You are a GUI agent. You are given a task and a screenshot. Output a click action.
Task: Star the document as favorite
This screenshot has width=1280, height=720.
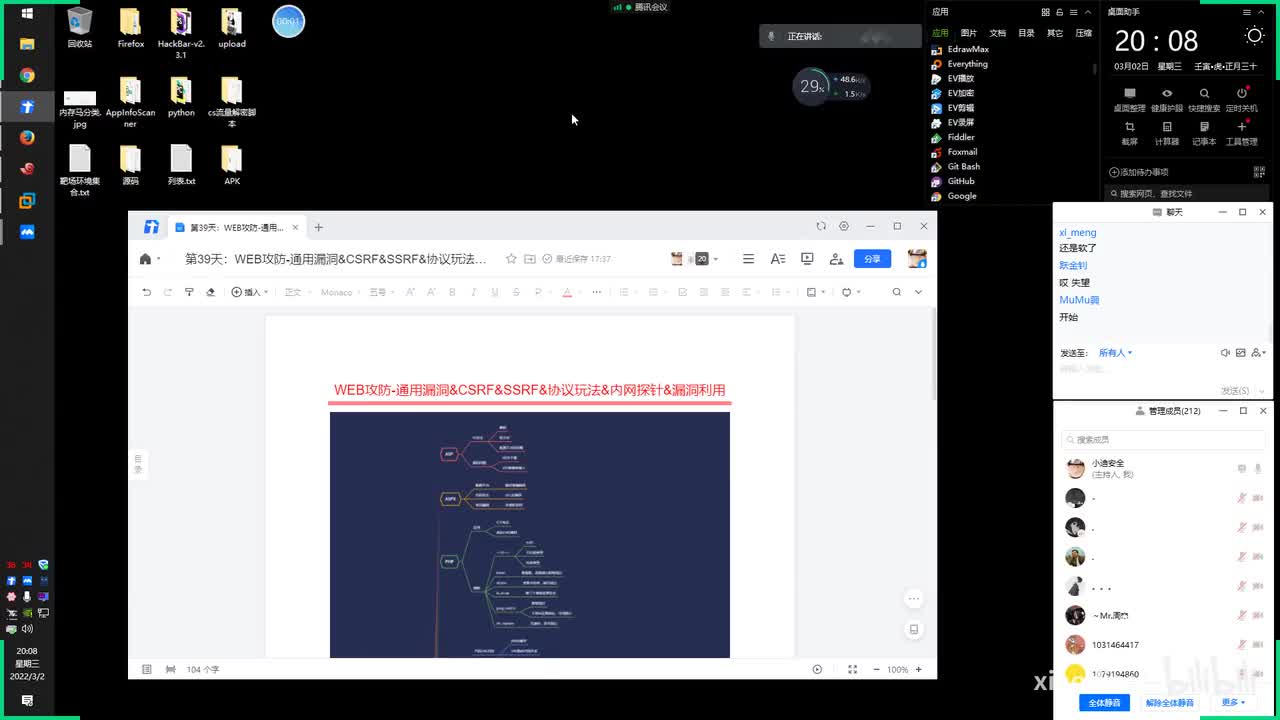coord(511,259)
